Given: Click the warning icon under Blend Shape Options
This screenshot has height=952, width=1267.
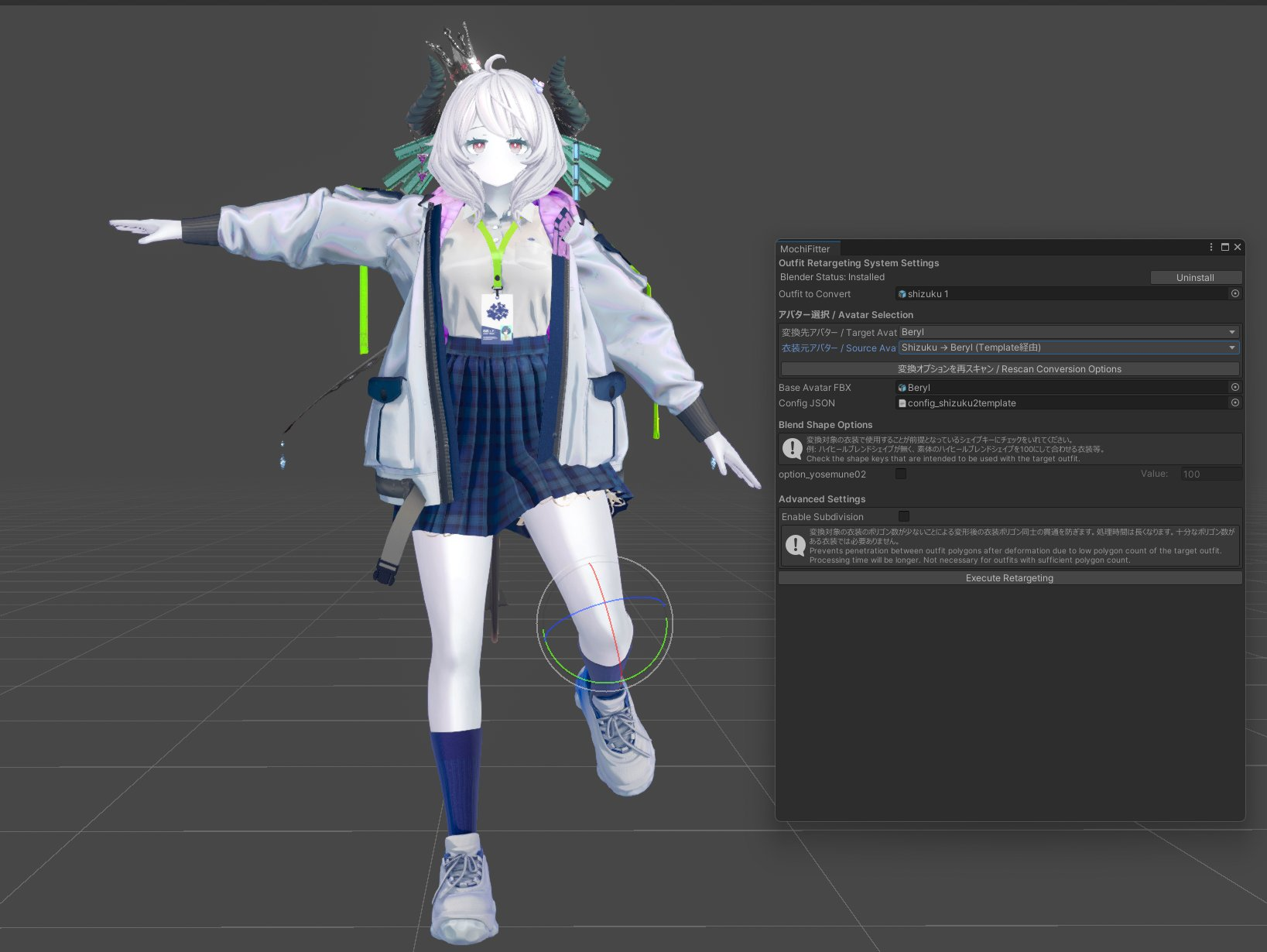Looking at the screenshot, I should [793, 448].
